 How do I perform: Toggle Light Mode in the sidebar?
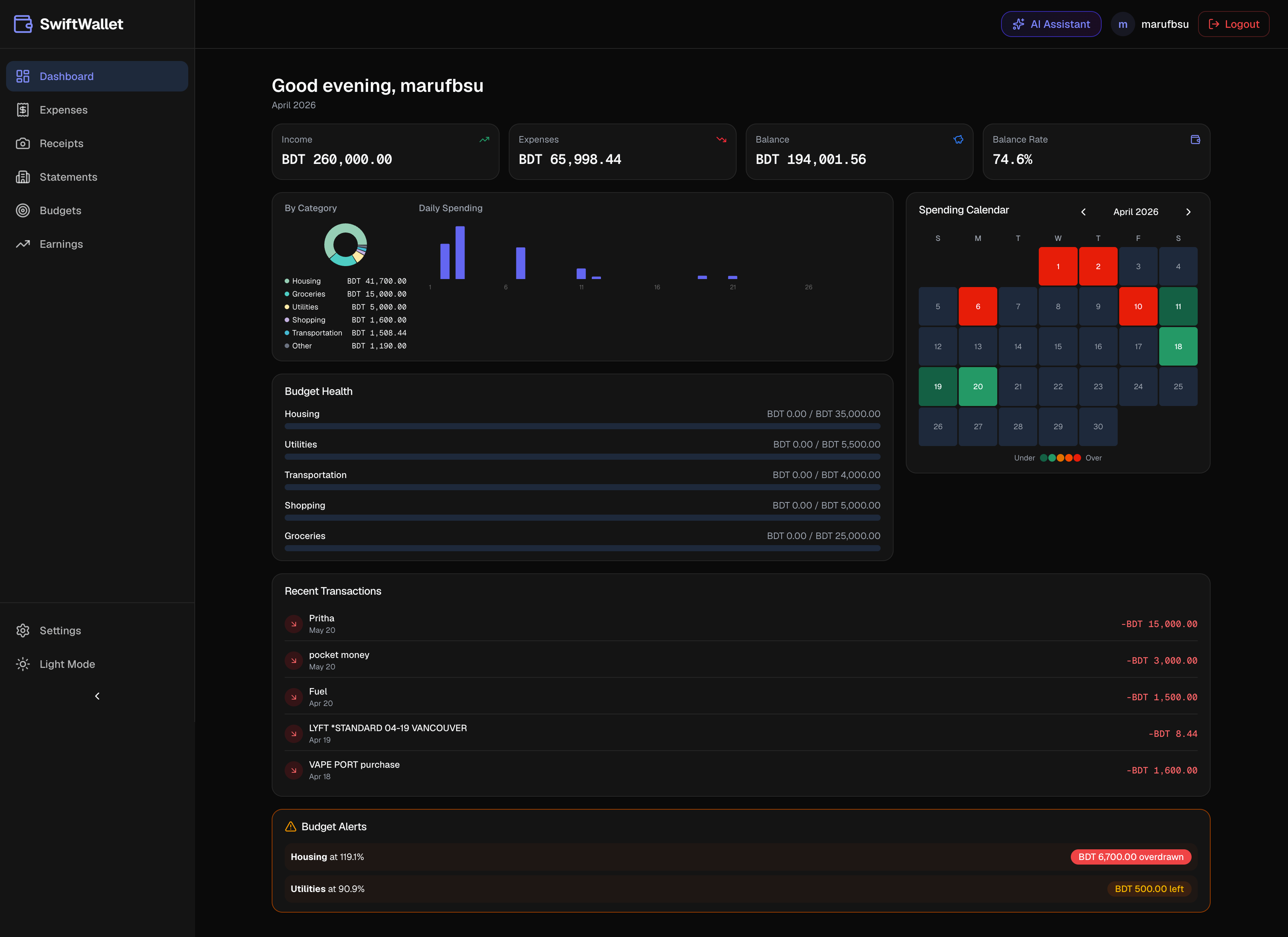pyautogui.click(x=97, y=664)
